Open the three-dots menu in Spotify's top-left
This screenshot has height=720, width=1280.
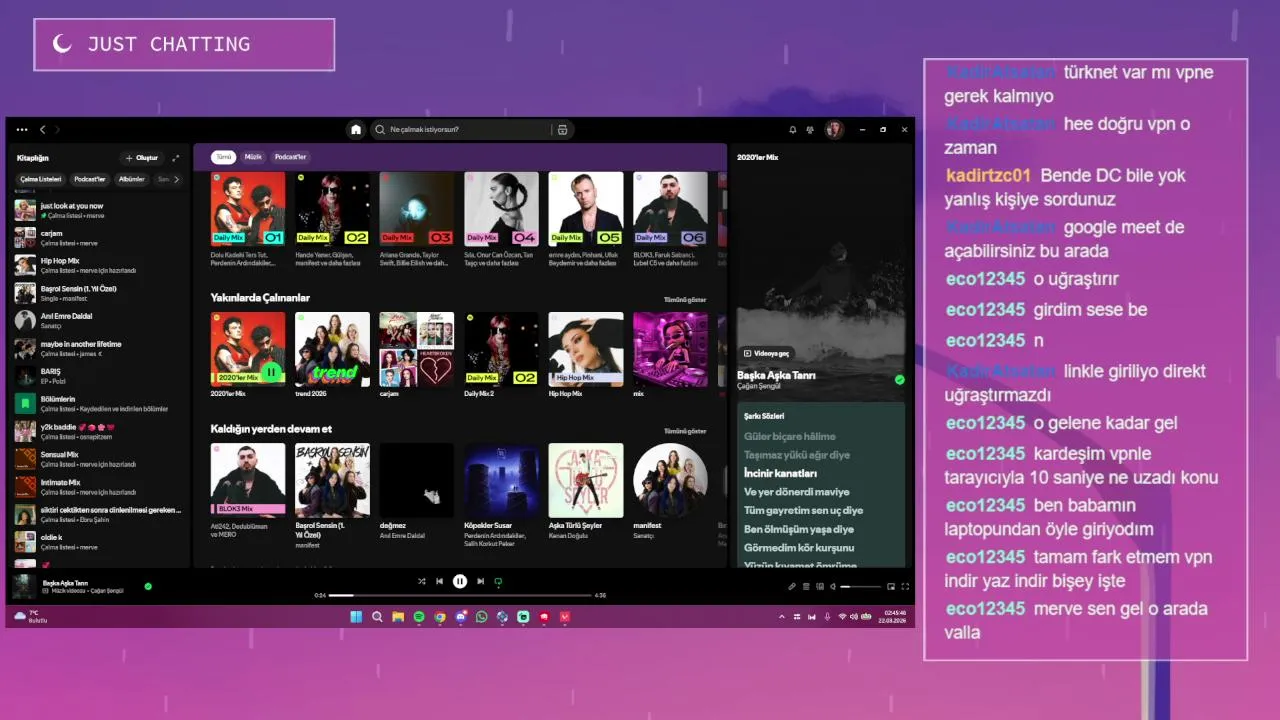[x=22, y=129]
